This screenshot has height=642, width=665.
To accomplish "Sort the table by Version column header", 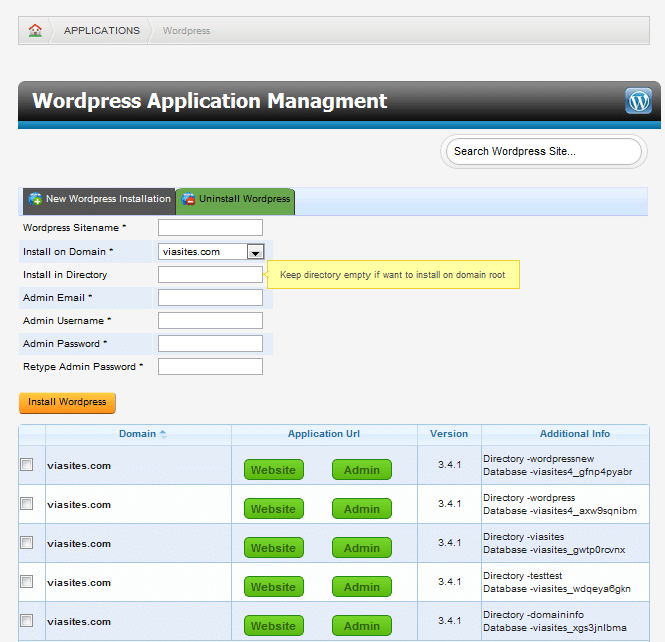I will [448, 434].
